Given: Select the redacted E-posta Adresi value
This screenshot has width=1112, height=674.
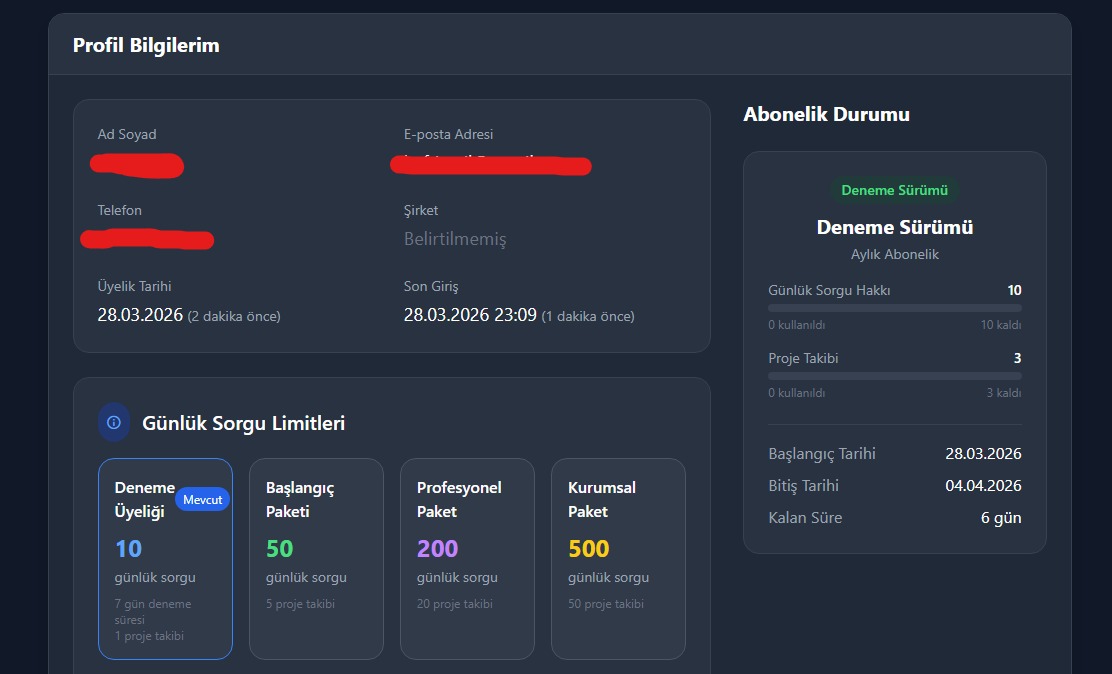Looking at the screenshot, I should click(x=491, y=165).
